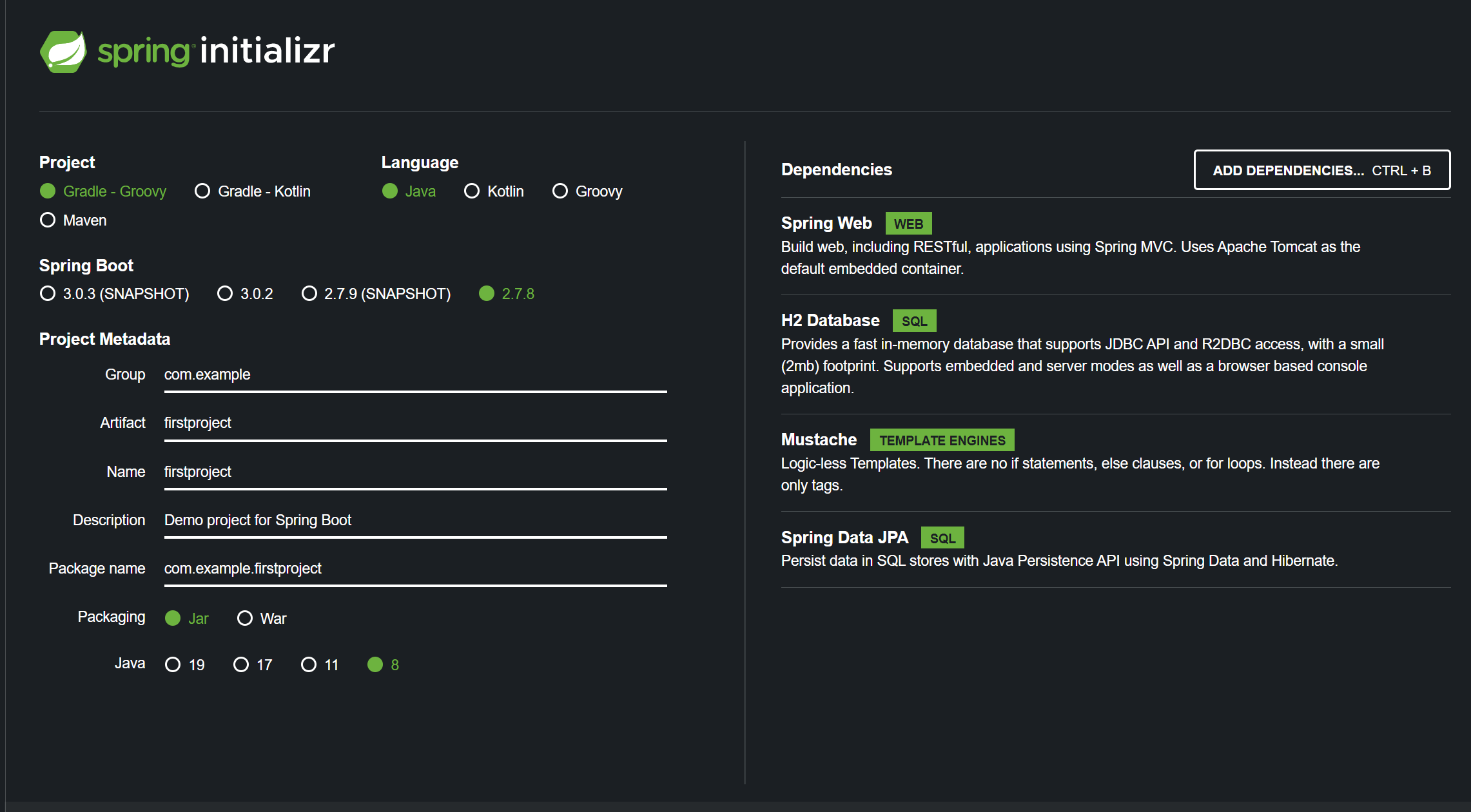Image resolution: width=1471 pixels, height=812 pixels.
Task: Click the H2 Database dependency entry
Action: point(830,321)
